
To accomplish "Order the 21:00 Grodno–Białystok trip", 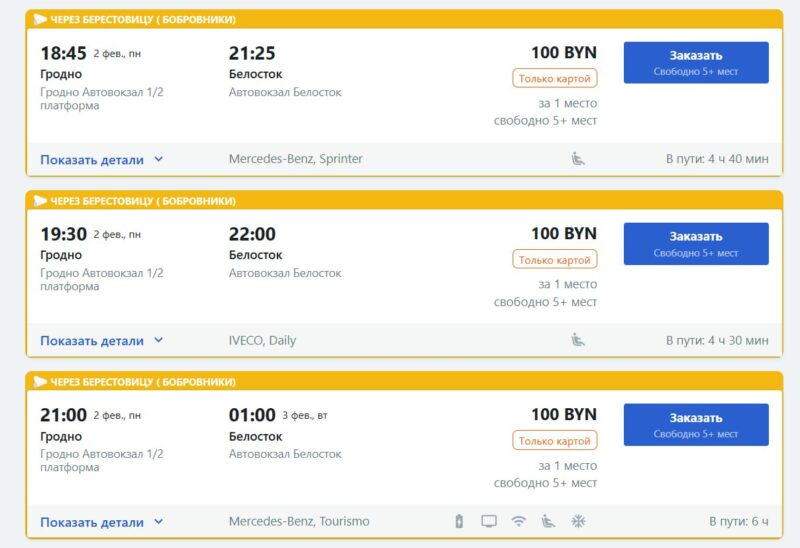I will (695, 425).
